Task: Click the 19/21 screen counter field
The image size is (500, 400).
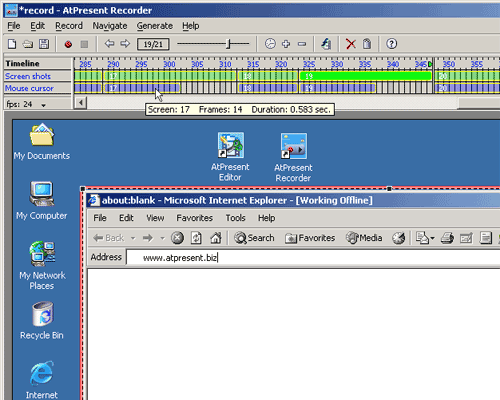Action: pyautogui.click(x=153, y=44)
